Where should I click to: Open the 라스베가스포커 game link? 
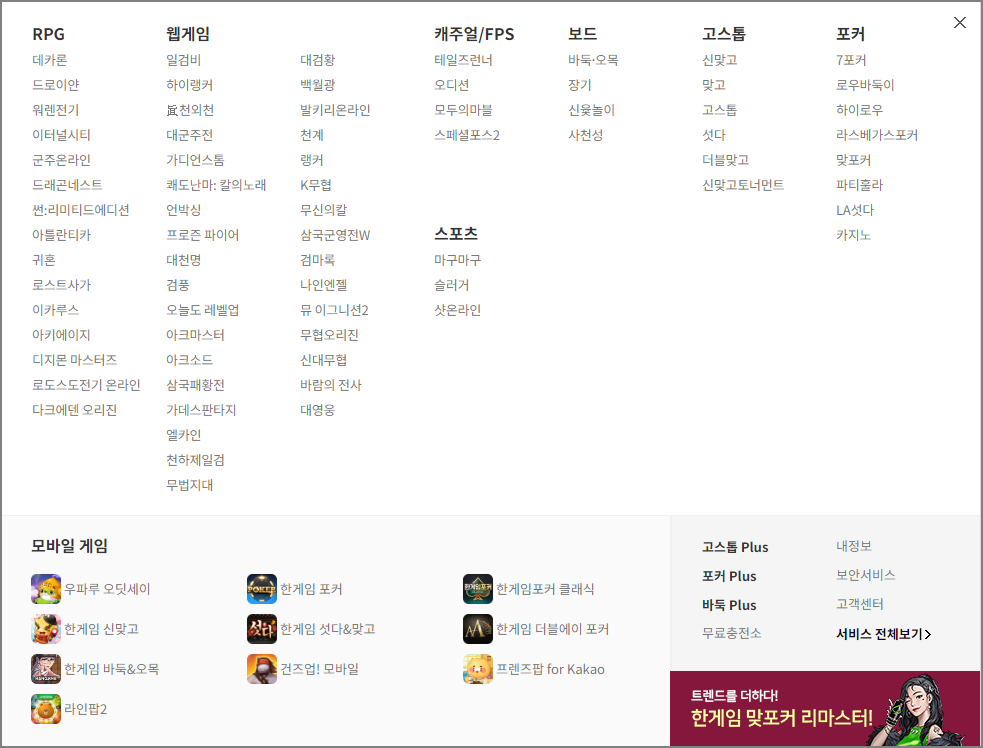(x=877, y=135)
